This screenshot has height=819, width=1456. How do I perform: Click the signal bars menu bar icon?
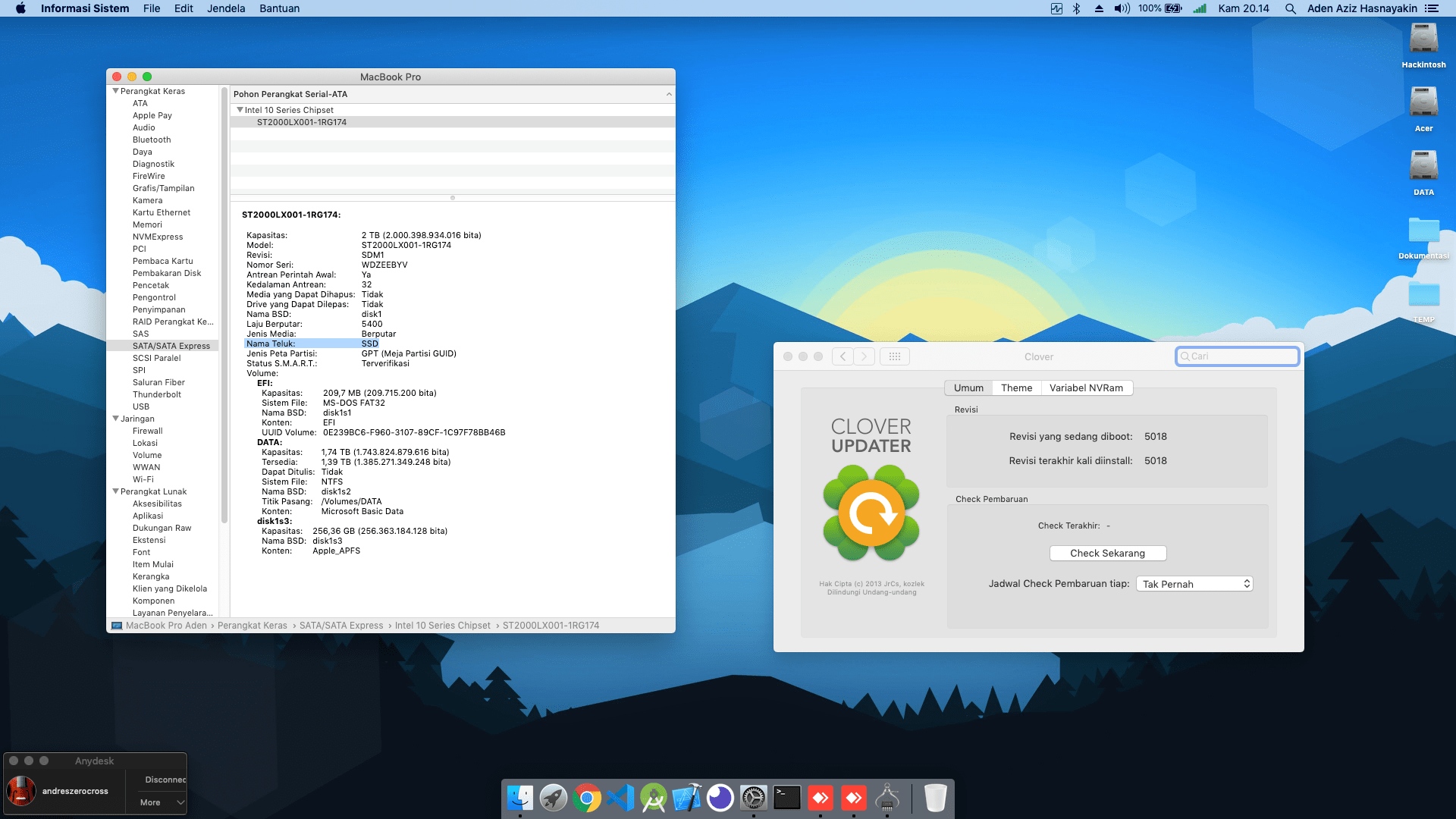[x=1200, y=8]
